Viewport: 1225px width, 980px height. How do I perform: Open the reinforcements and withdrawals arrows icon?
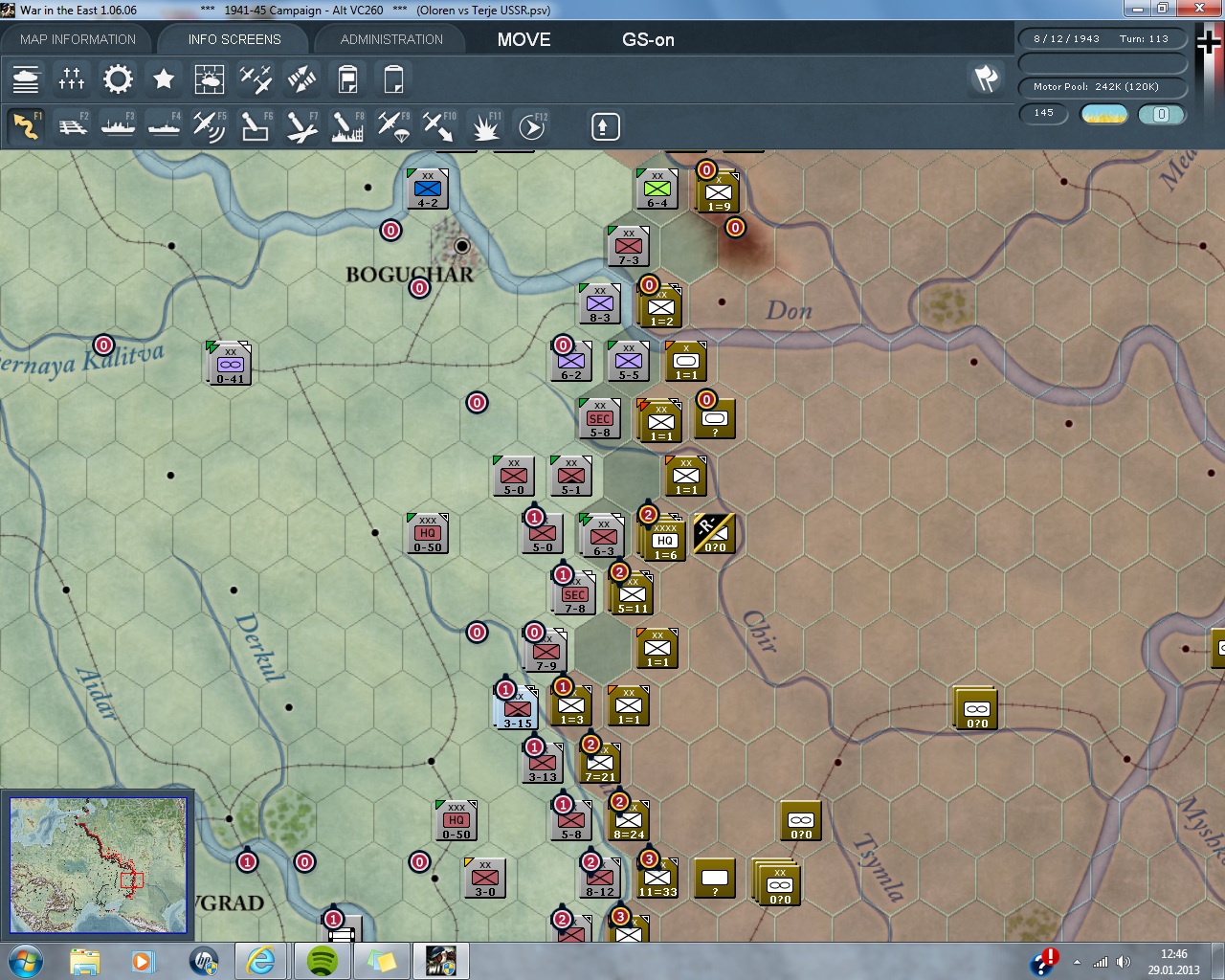point(301,78)
